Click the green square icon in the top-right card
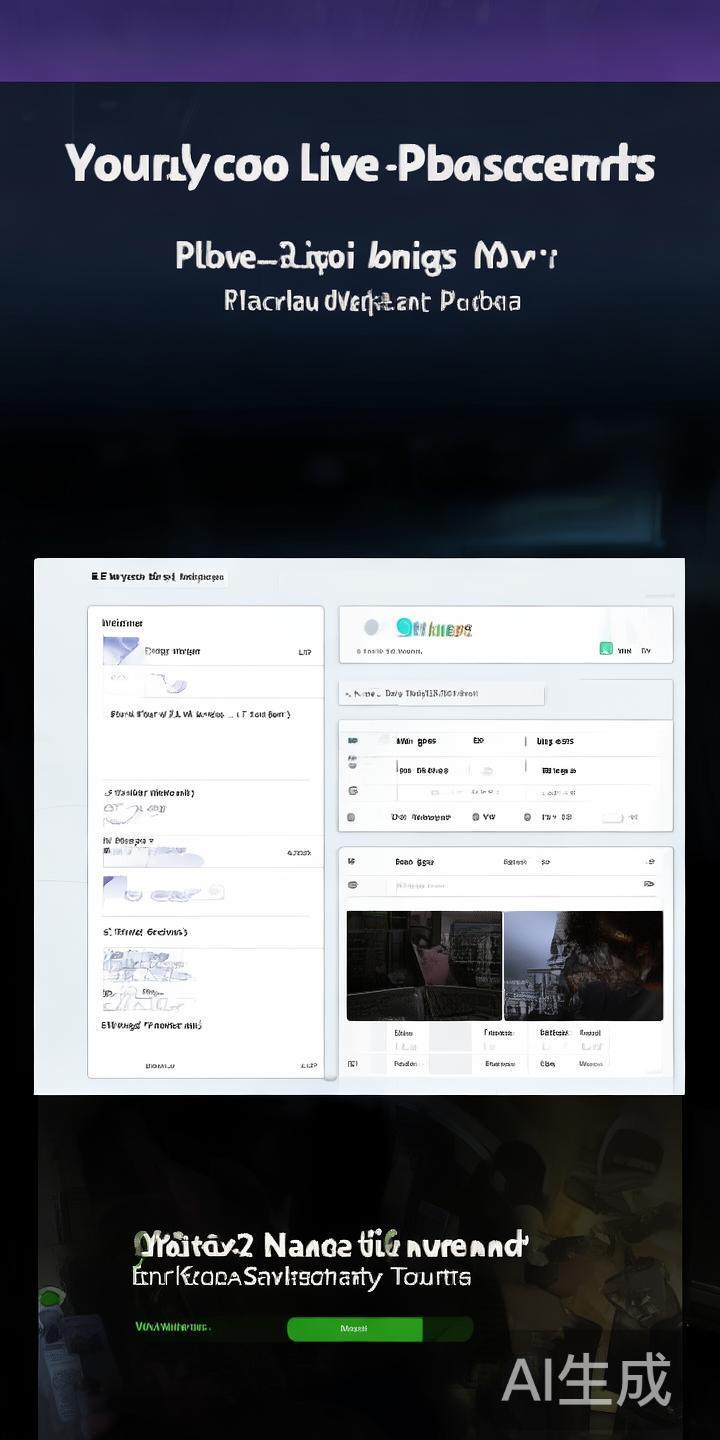The width and height of the screenshot is (720, 1440). click(606, 649)
